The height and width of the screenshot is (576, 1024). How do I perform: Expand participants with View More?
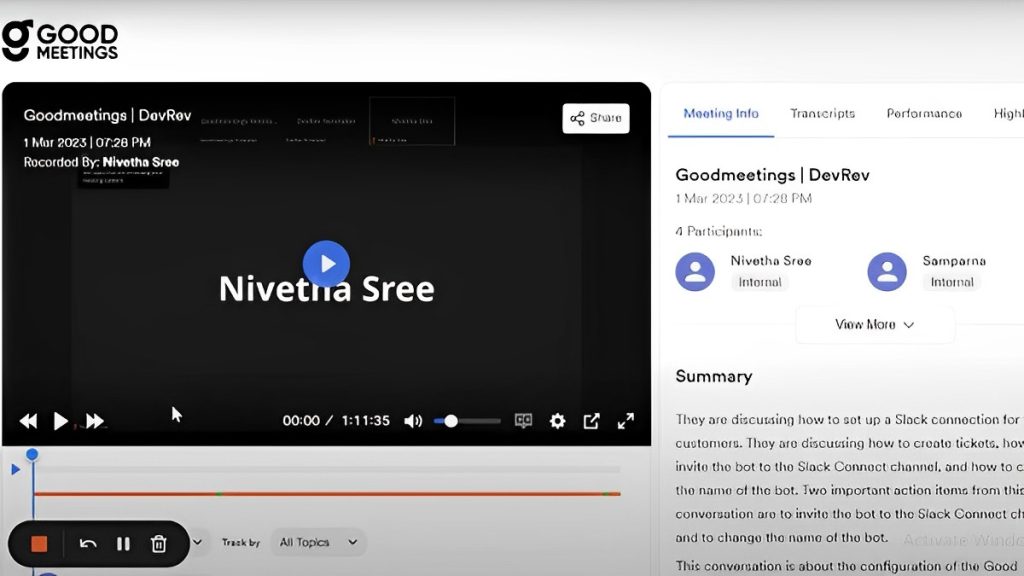point(875,324)
